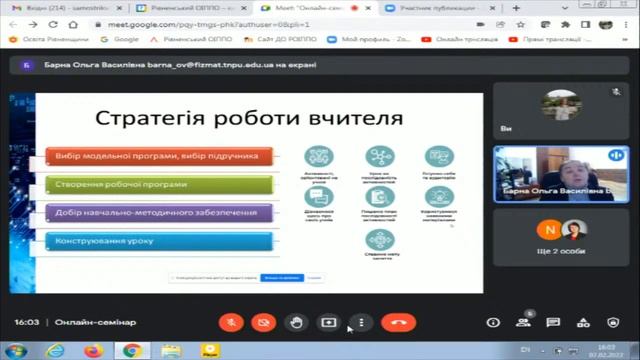Select the Meet Онлайн-семінар browser tab
The width and height of the screenshot is (640, 360).
[x=316, y=8]
